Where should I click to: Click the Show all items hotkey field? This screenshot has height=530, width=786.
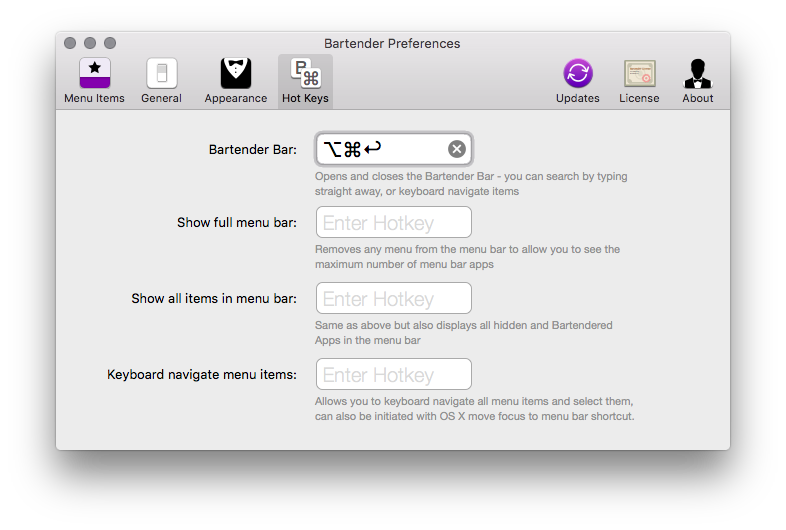(394, 298)
